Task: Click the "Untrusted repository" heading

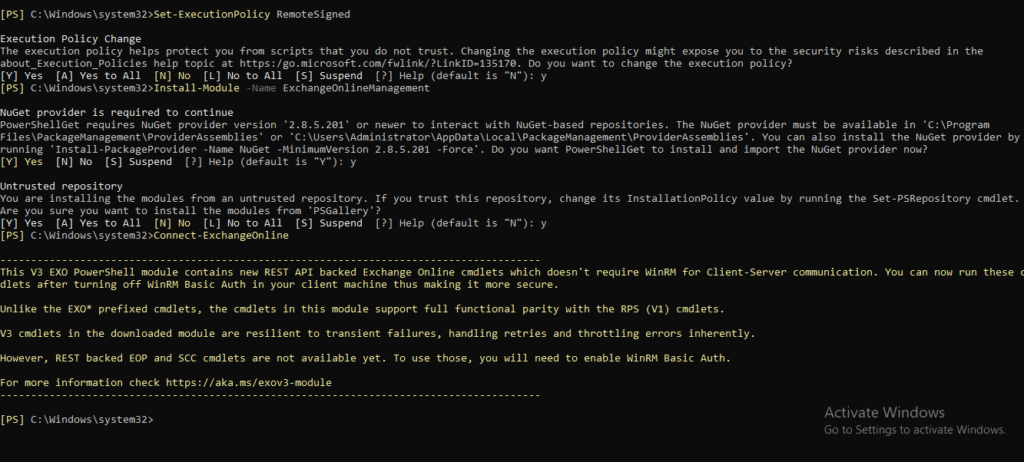Action: click(61, 187)
